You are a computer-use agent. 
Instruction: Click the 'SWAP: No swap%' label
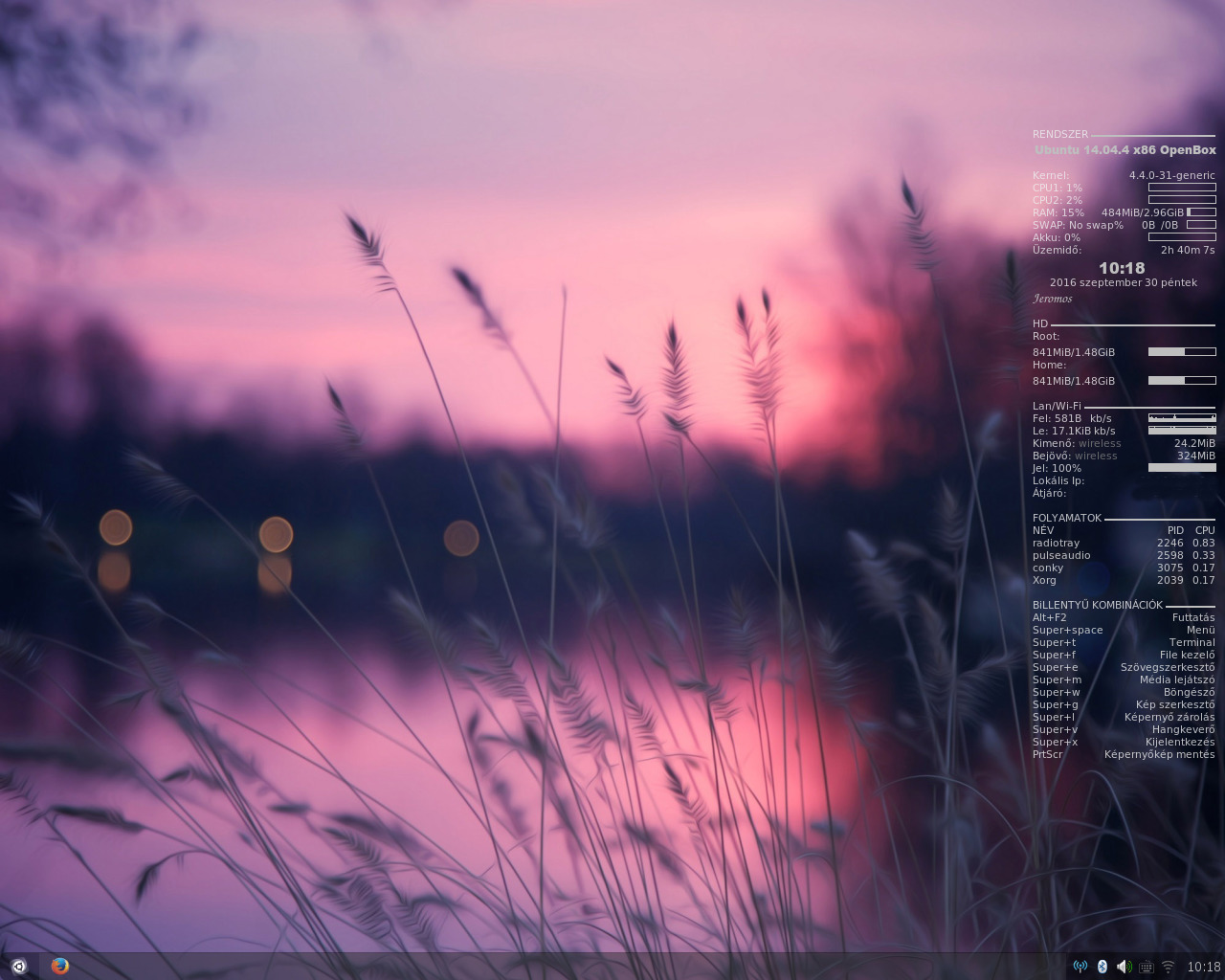point(1078,225)
